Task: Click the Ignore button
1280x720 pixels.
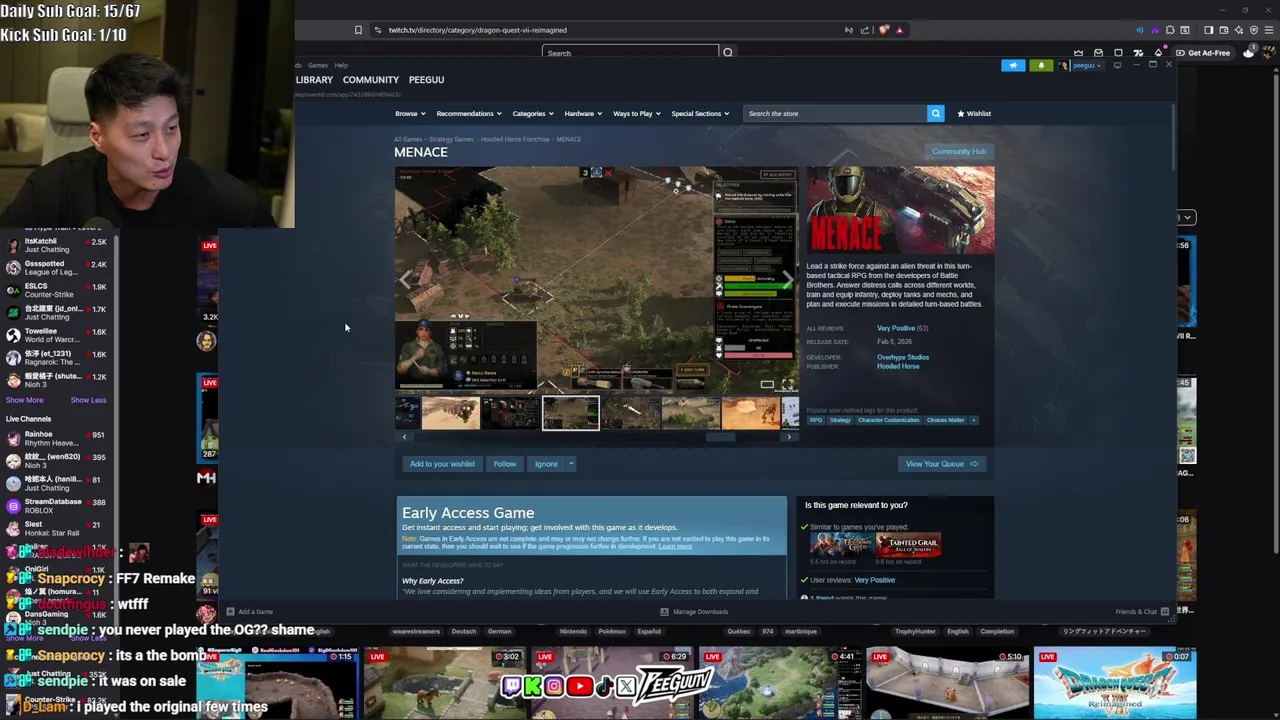Action: point(546,464)
